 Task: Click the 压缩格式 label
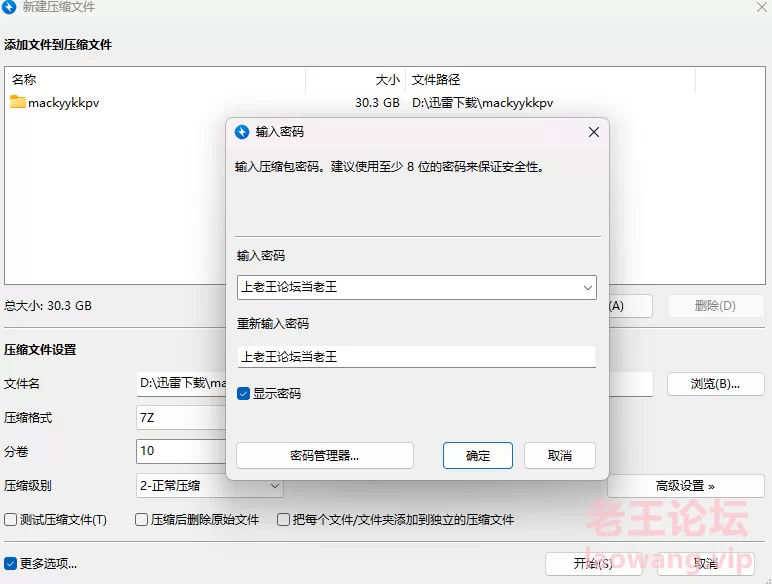pos(28,418)
